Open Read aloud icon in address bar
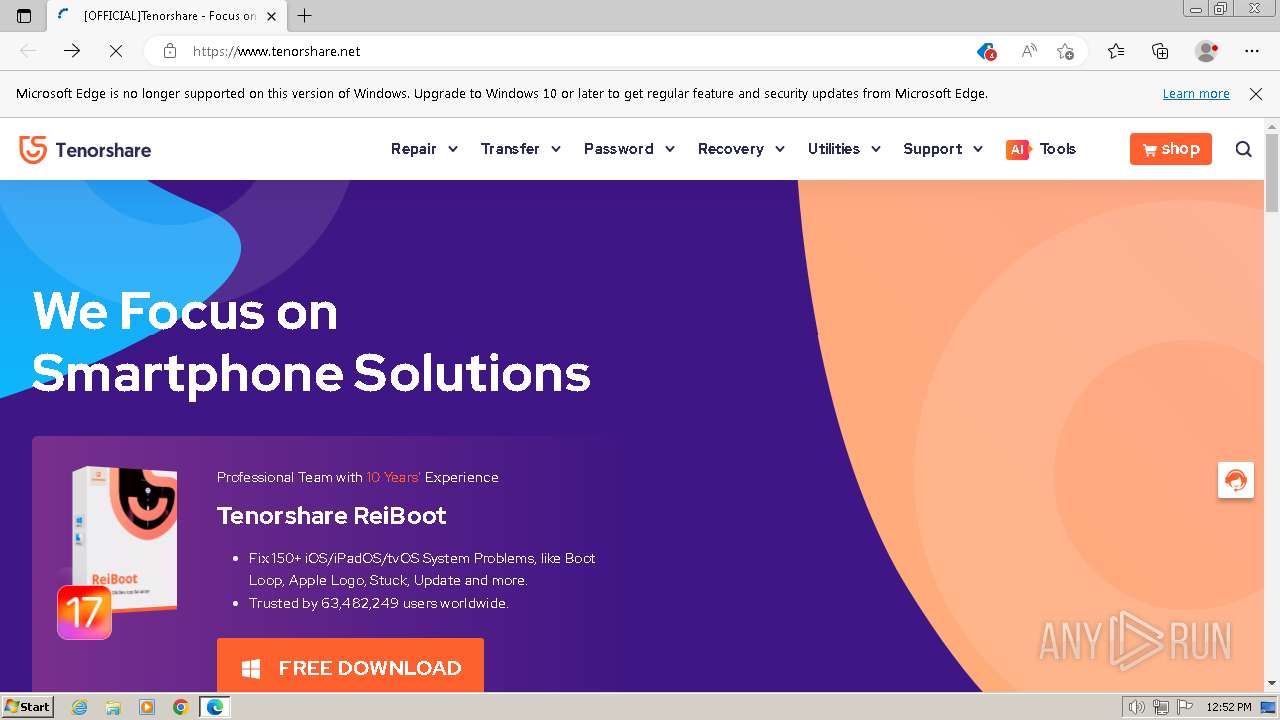 tap(1028, 51)
